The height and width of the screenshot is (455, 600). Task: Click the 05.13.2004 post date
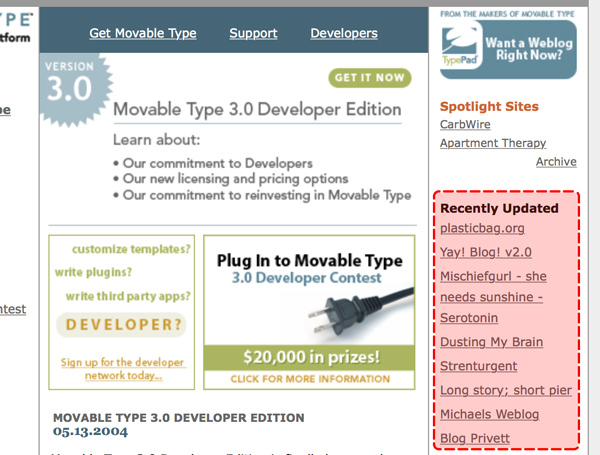(x=90, y=431)
